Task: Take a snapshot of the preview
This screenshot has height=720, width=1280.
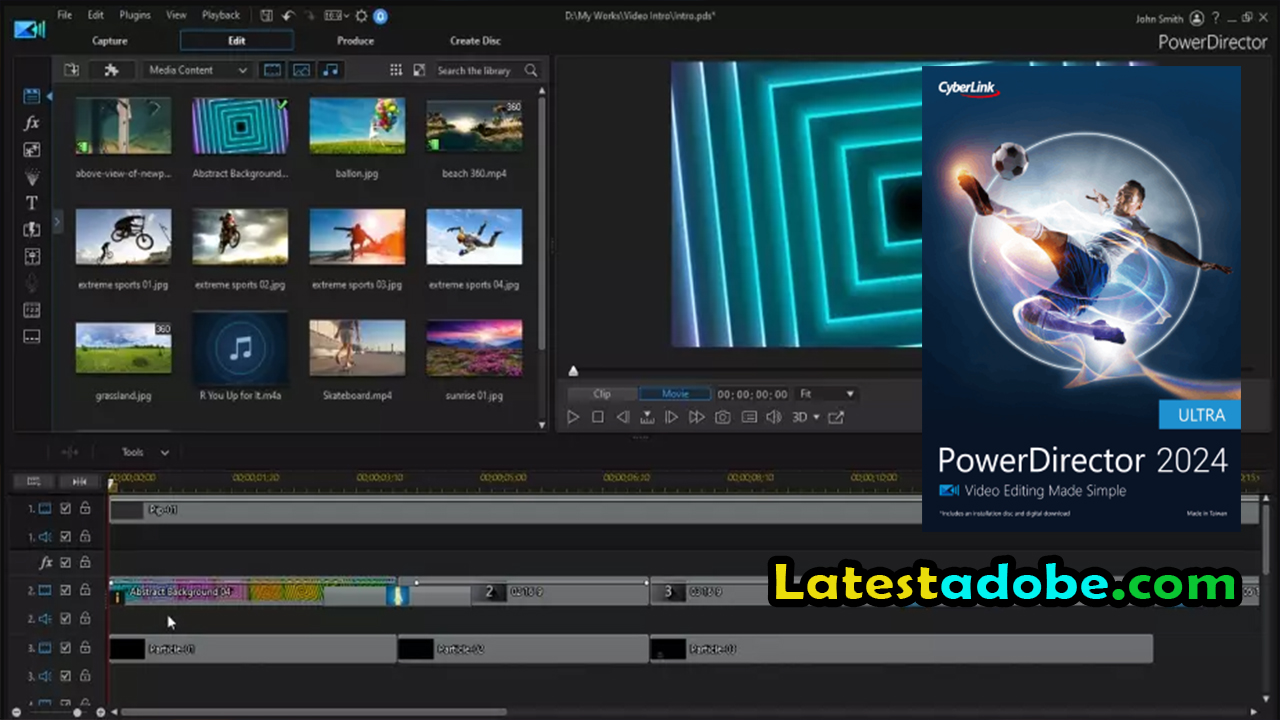Action: 722,417
